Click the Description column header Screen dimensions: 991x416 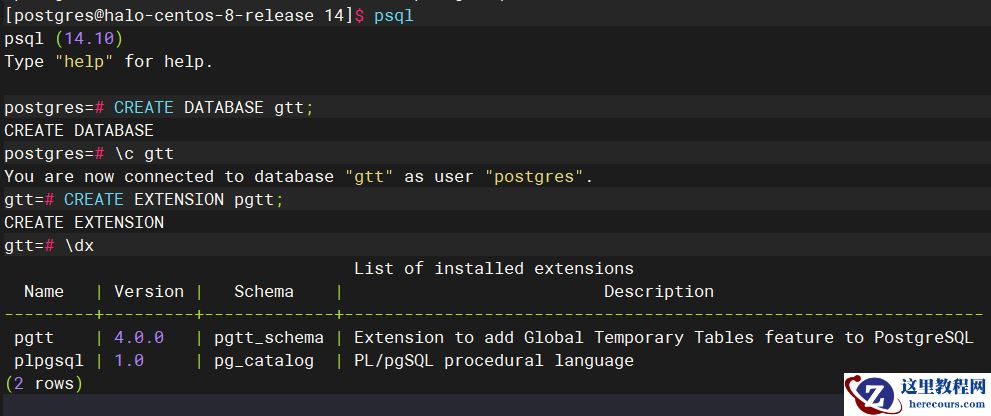658,292
